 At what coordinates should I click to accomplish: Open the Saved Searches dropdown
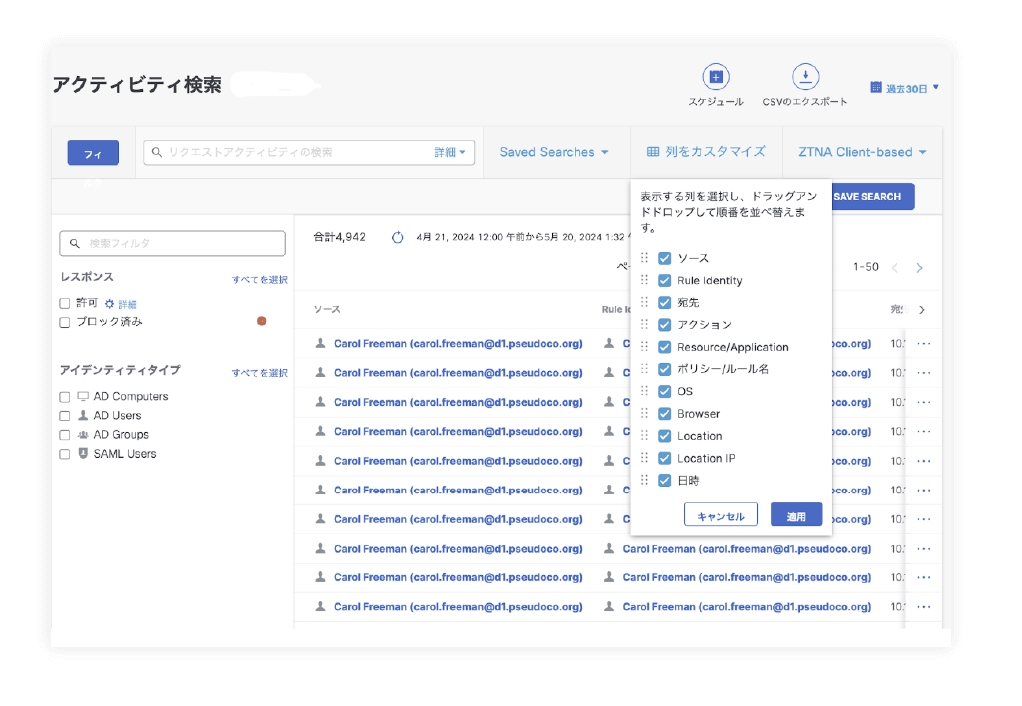tap(554, 152)
